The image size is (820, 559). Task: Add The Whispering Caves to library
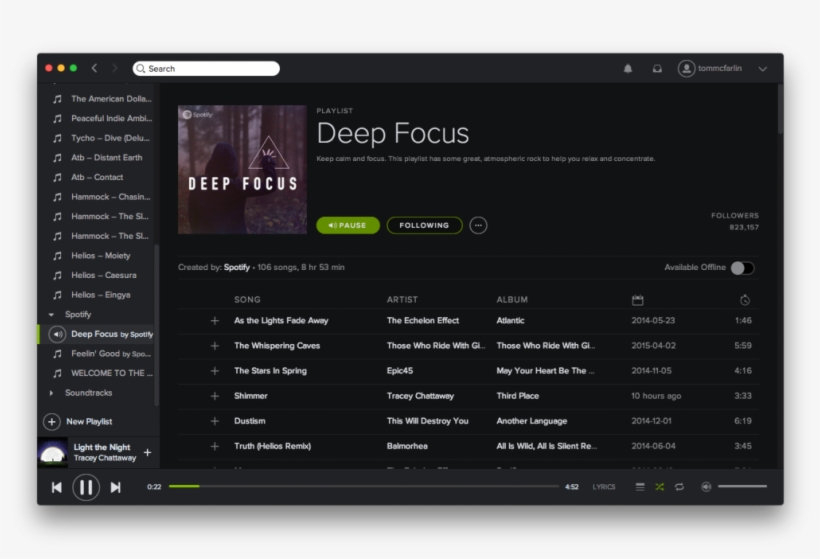214,346
